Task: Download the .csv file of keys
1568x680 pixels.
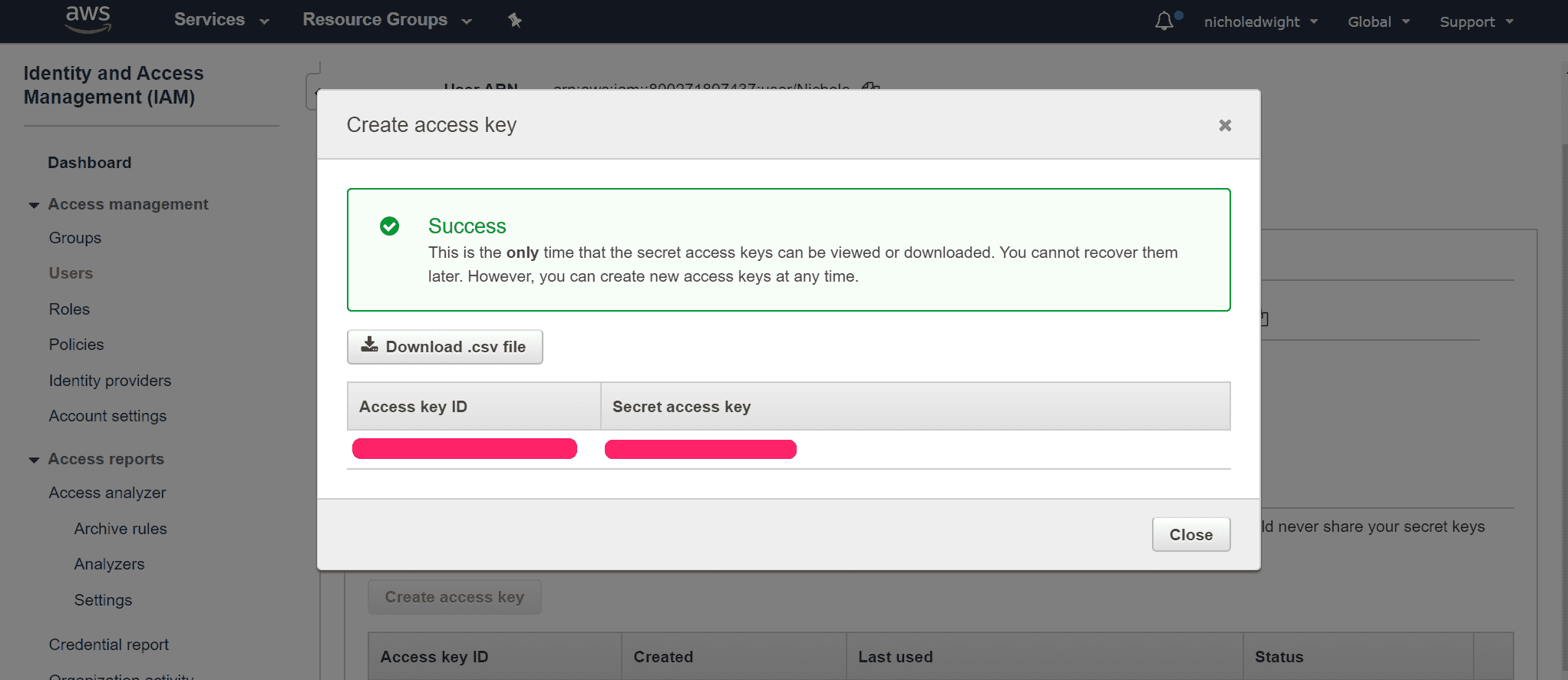Action: tap(445, 347)
